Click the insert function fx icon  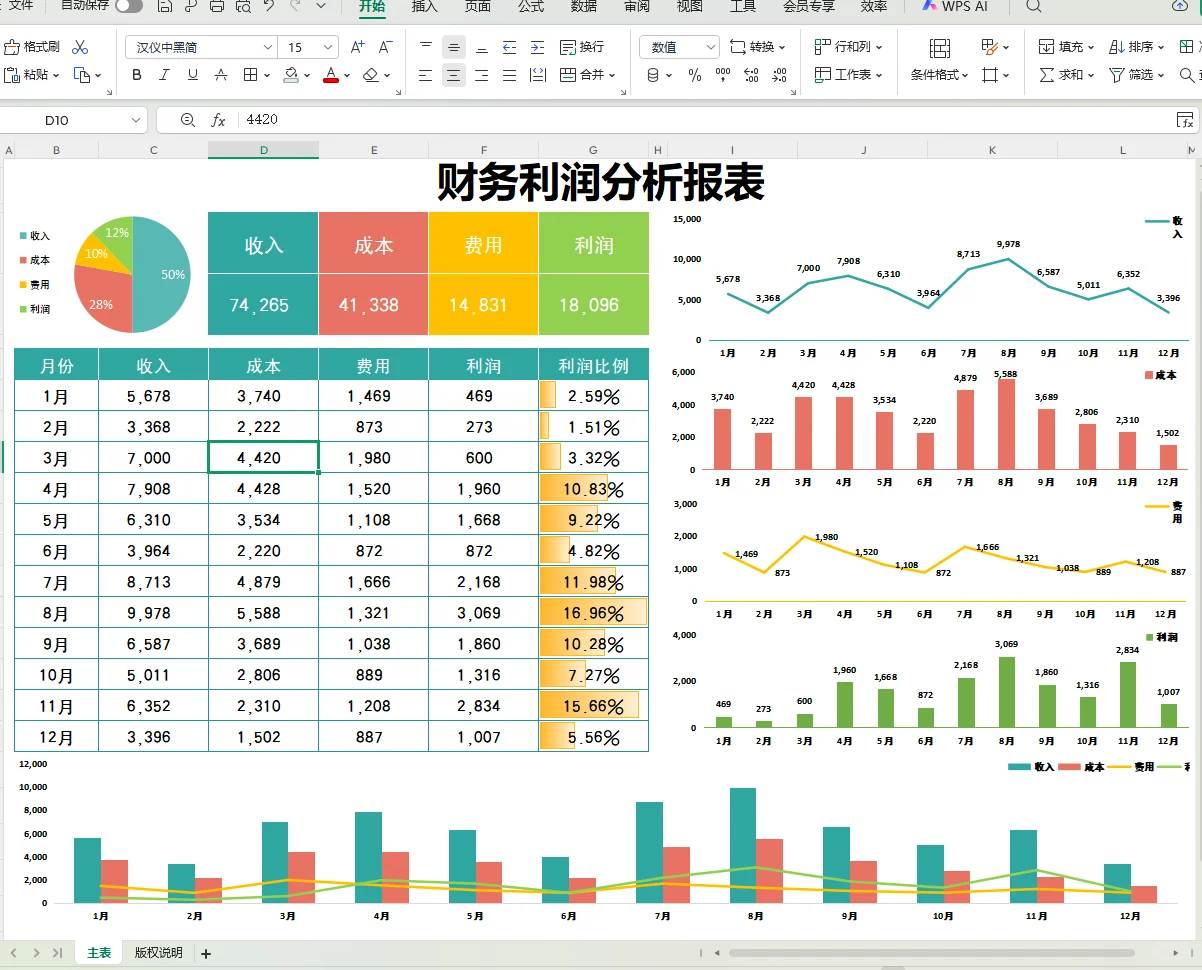coord(219,120)
